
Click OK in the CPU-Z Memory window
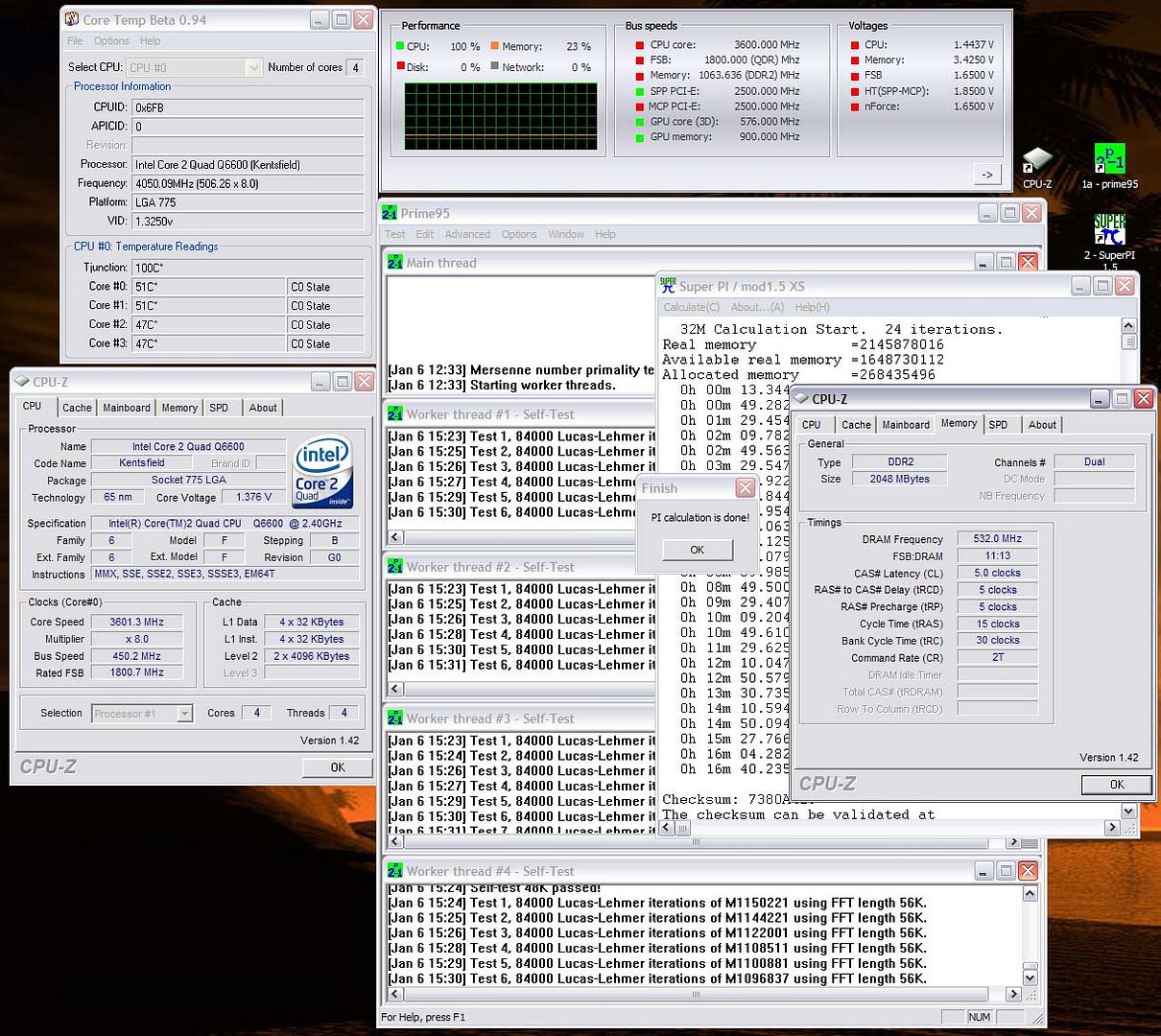click(x=1116, y=785)
